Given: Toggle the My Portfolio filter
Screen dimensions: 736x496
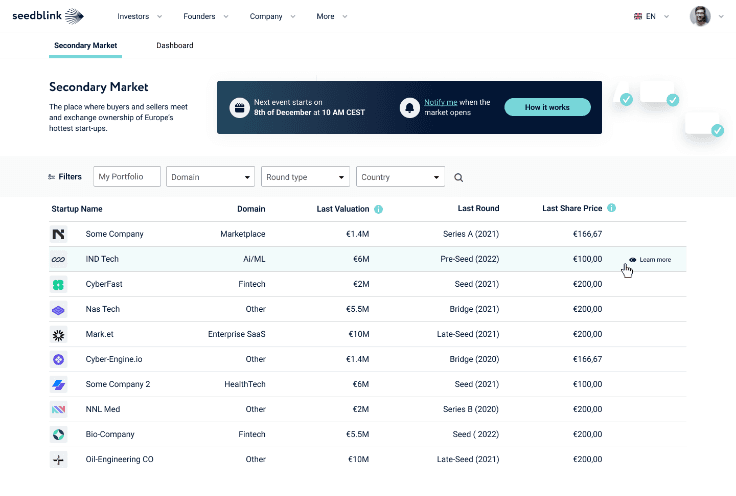Looking at the screenshot, I should point(127,176).
